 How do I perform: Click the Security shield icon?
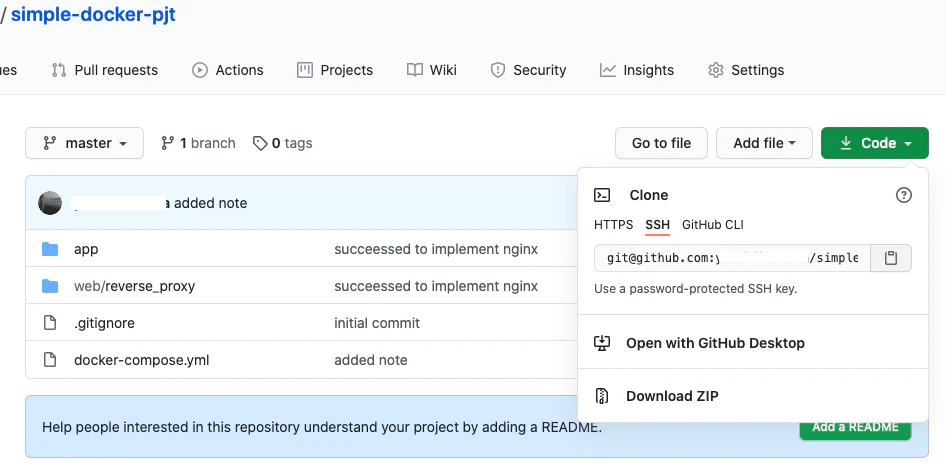(498, 70)
